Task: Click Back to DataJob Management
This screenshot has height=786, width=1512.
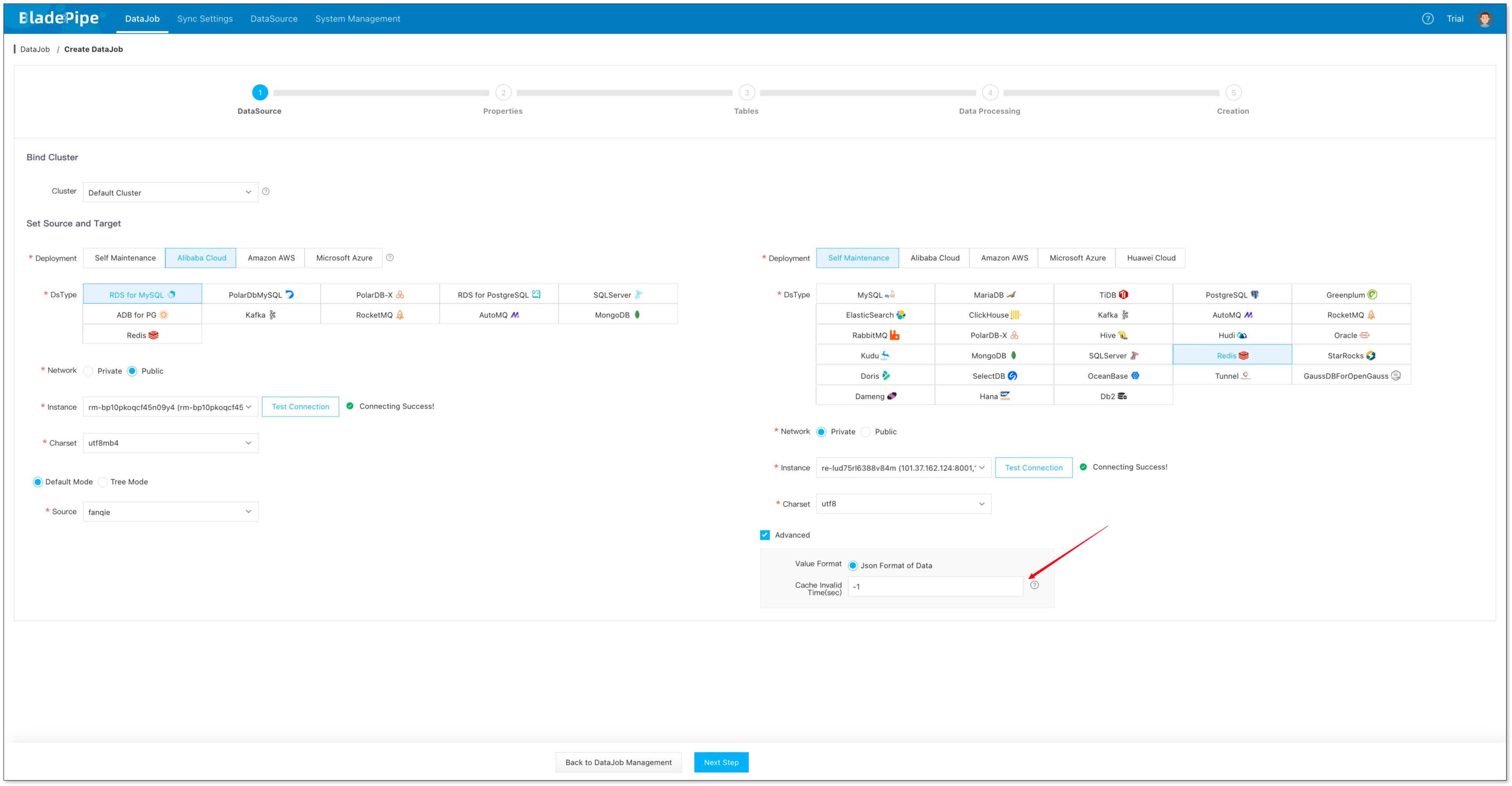Action: [x=618, y=763]
